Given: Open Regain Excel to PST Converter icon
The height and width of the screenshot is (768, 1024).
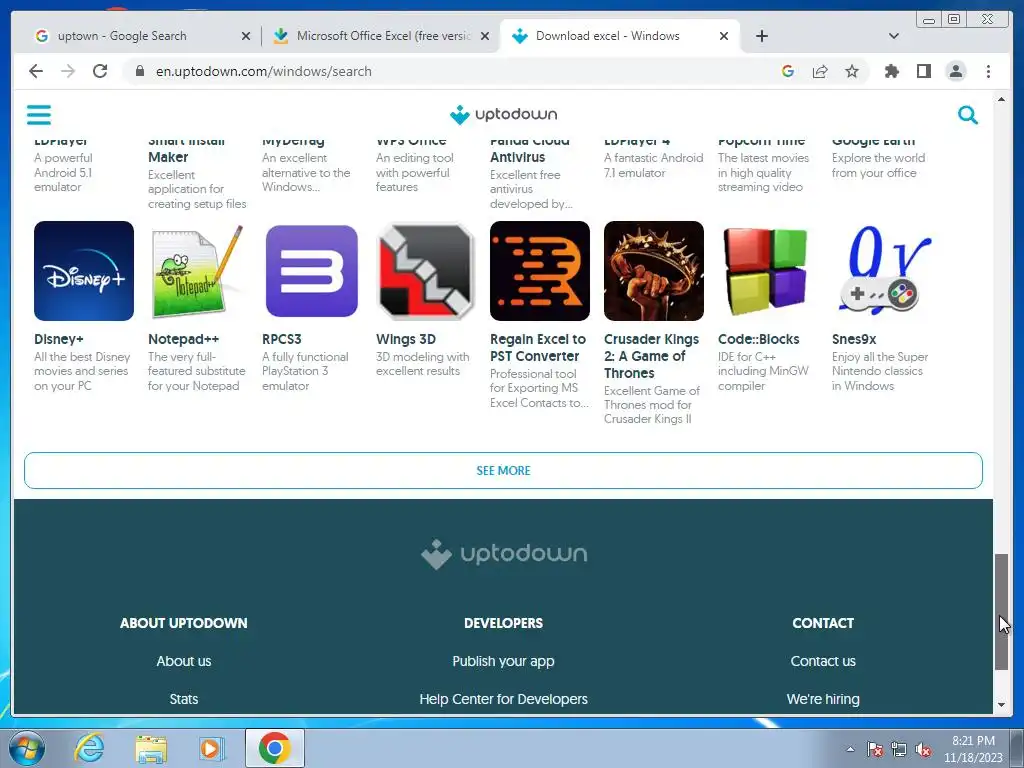Looking at the screenshot, I should point(539,271).
